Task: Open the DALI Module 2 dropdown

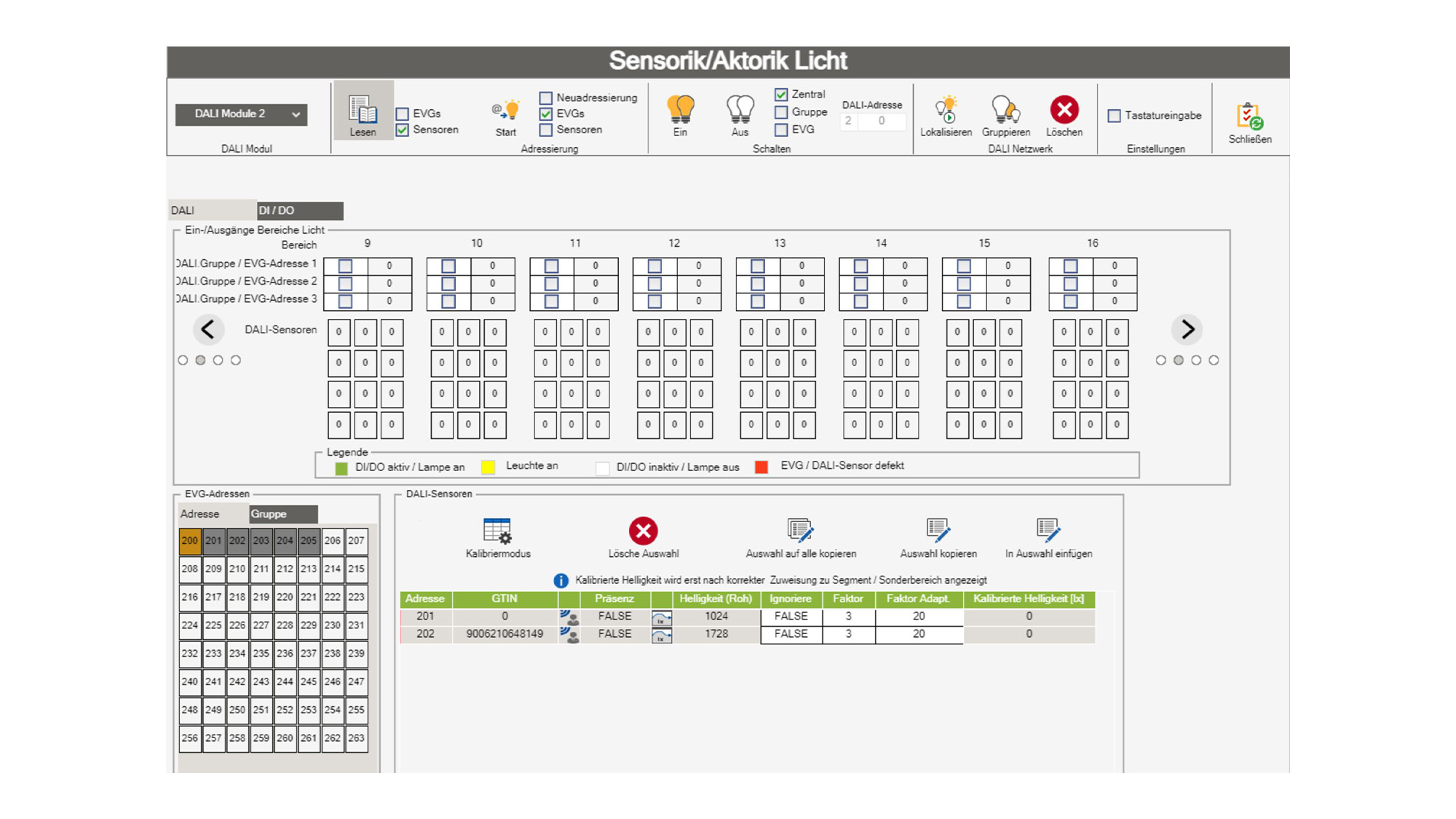Action: click(241, 114)
